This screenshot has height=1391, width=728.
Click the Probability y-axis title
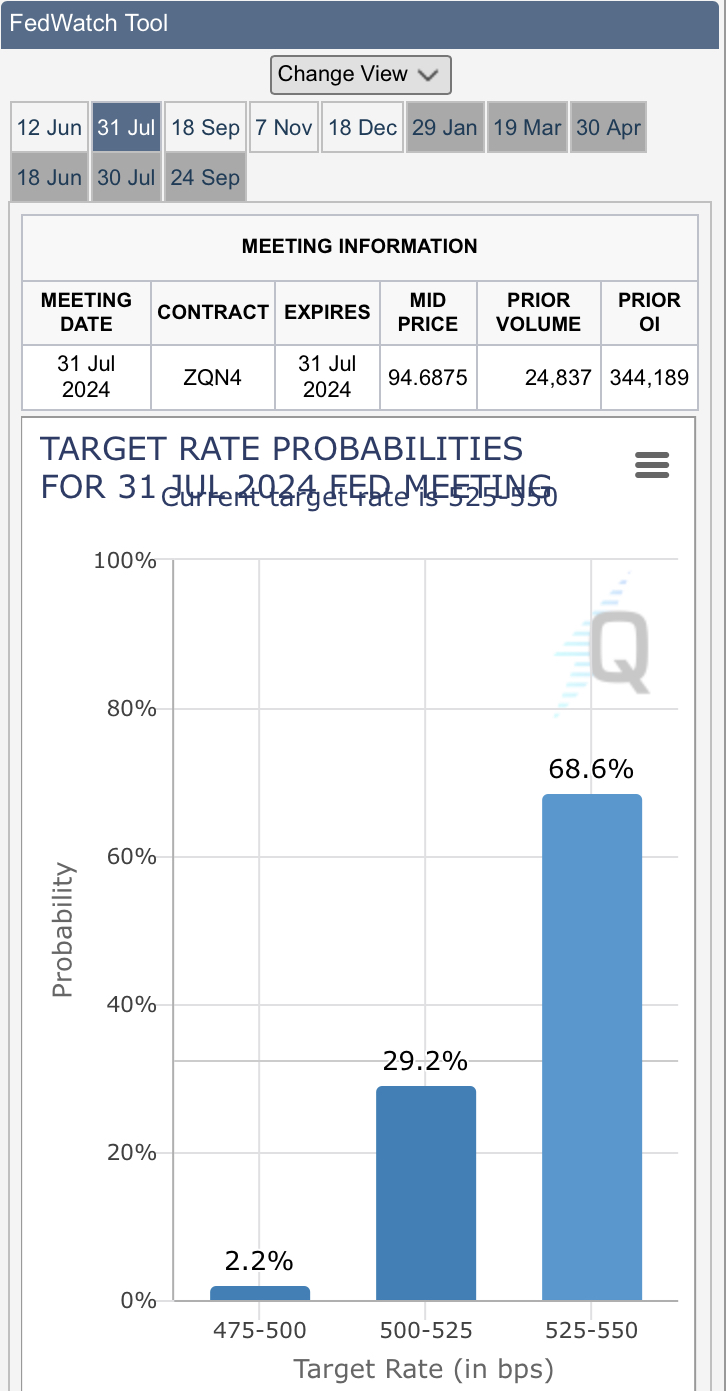coord(62,931)
